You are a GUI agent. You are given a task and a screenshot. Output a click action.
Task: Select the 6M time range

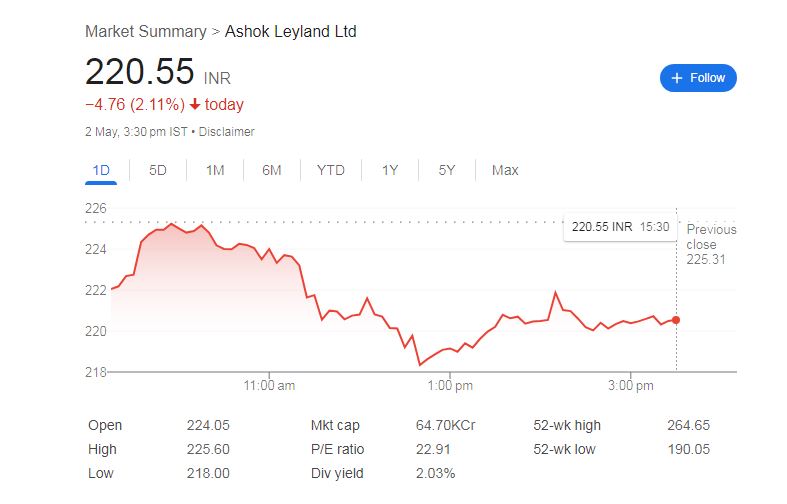[x=272, y=170]
